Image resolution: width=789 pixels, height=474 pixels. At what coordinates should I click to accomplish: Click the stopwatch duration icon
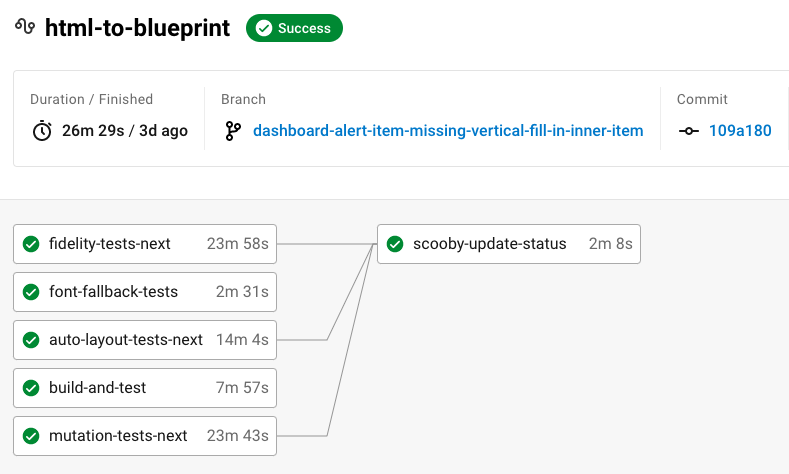point(42,131)
